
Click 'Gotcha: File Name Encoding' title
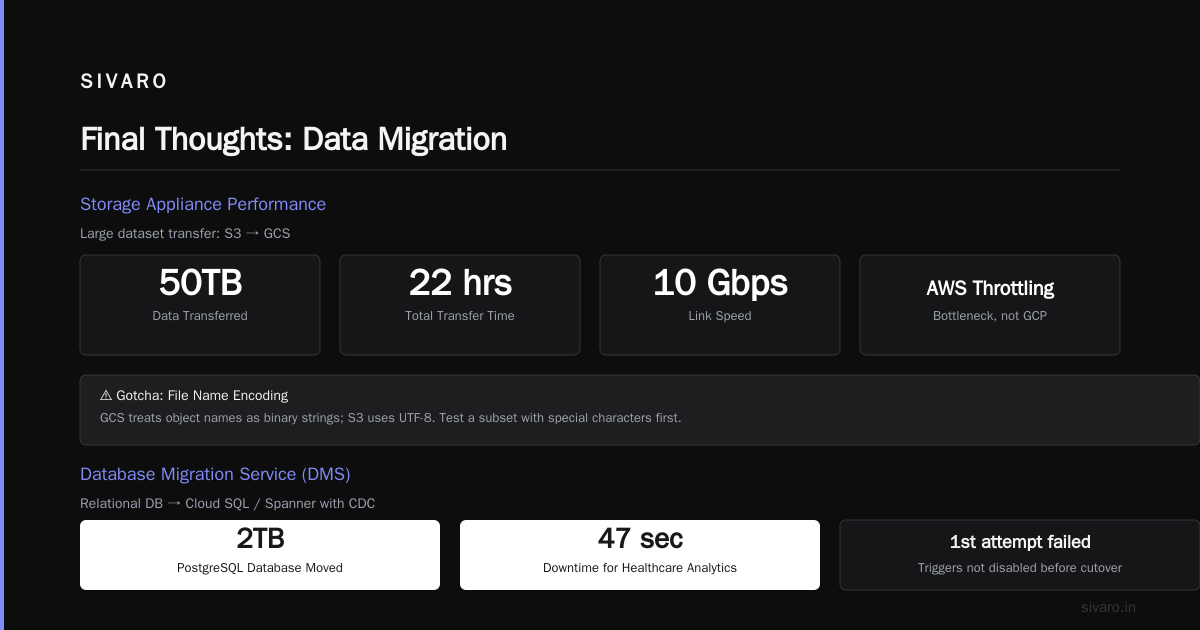point(202,395)
